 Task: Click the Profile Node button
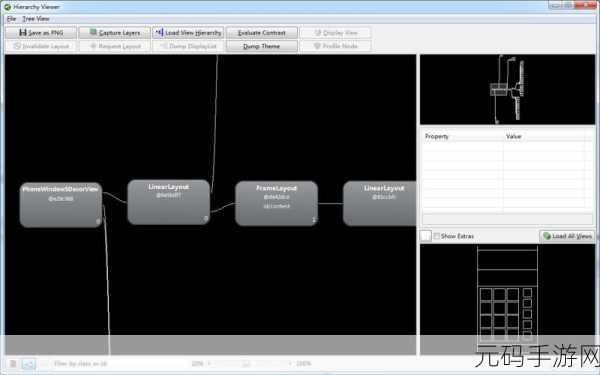[335, 46]
